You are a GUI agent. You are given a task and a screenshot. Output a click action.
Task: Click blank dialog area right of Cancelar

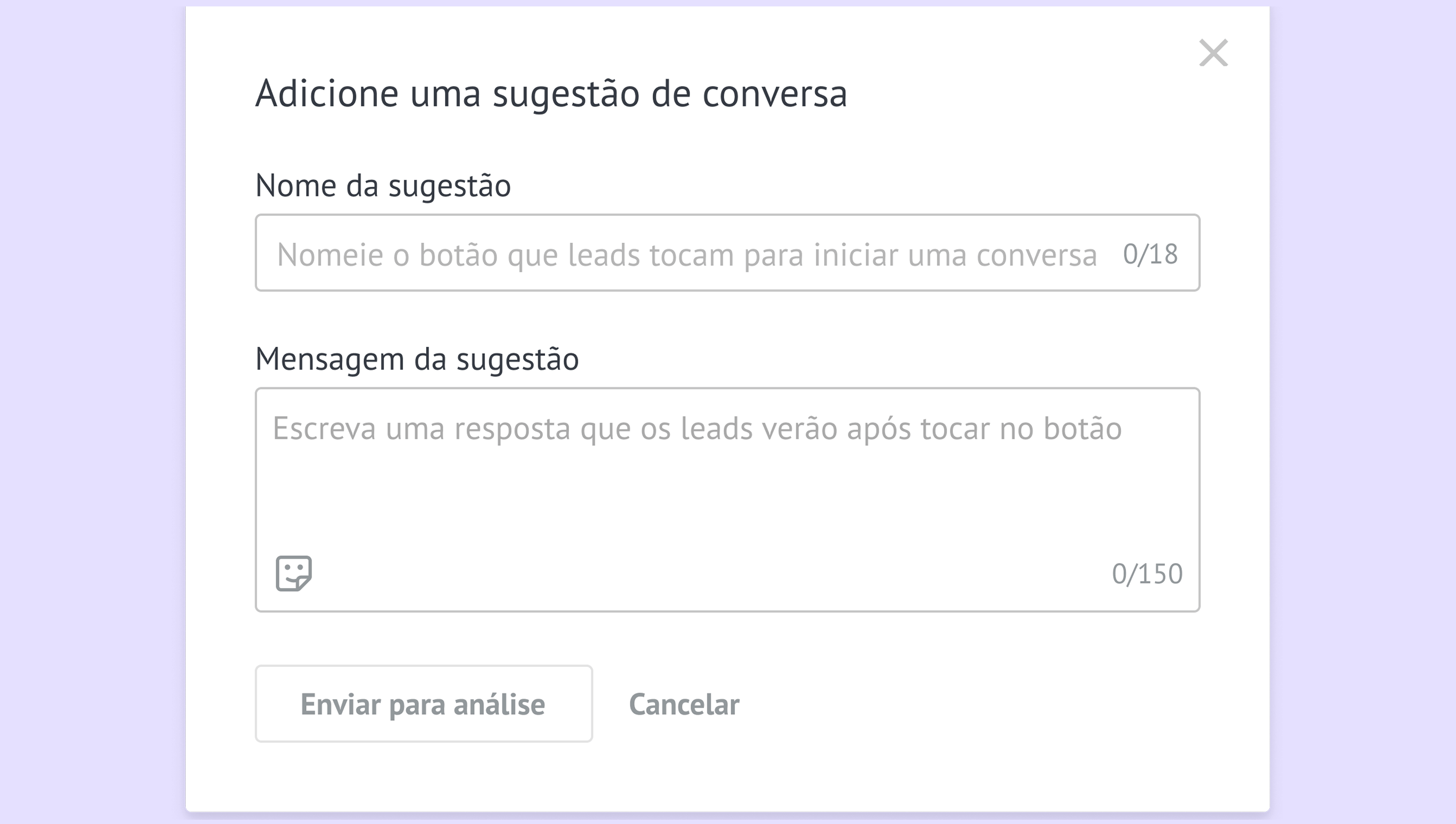pyautogui.click(x=991, y=704)
